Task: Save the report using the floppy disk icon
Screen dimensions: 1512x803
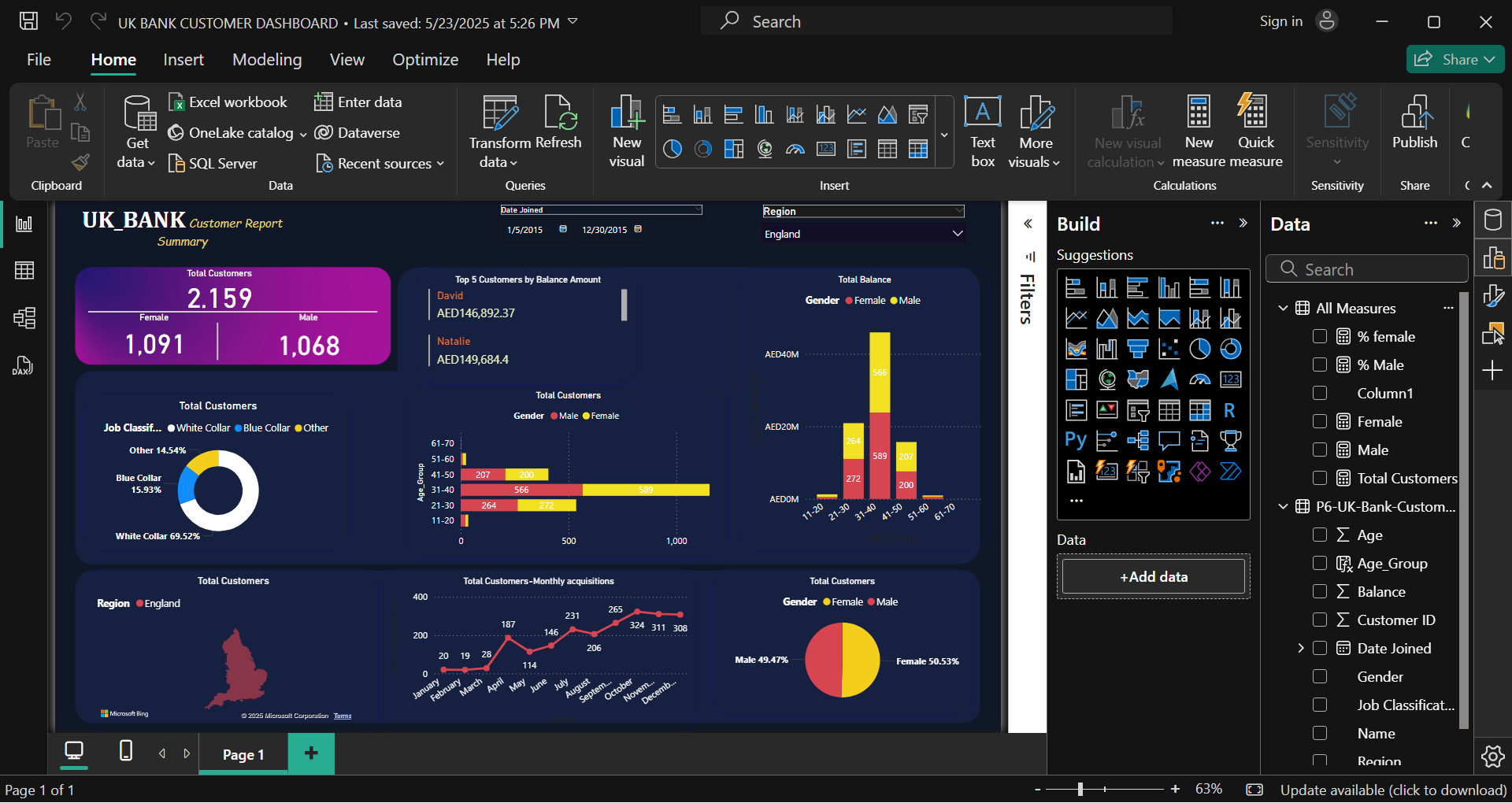Action: (28, 21)
